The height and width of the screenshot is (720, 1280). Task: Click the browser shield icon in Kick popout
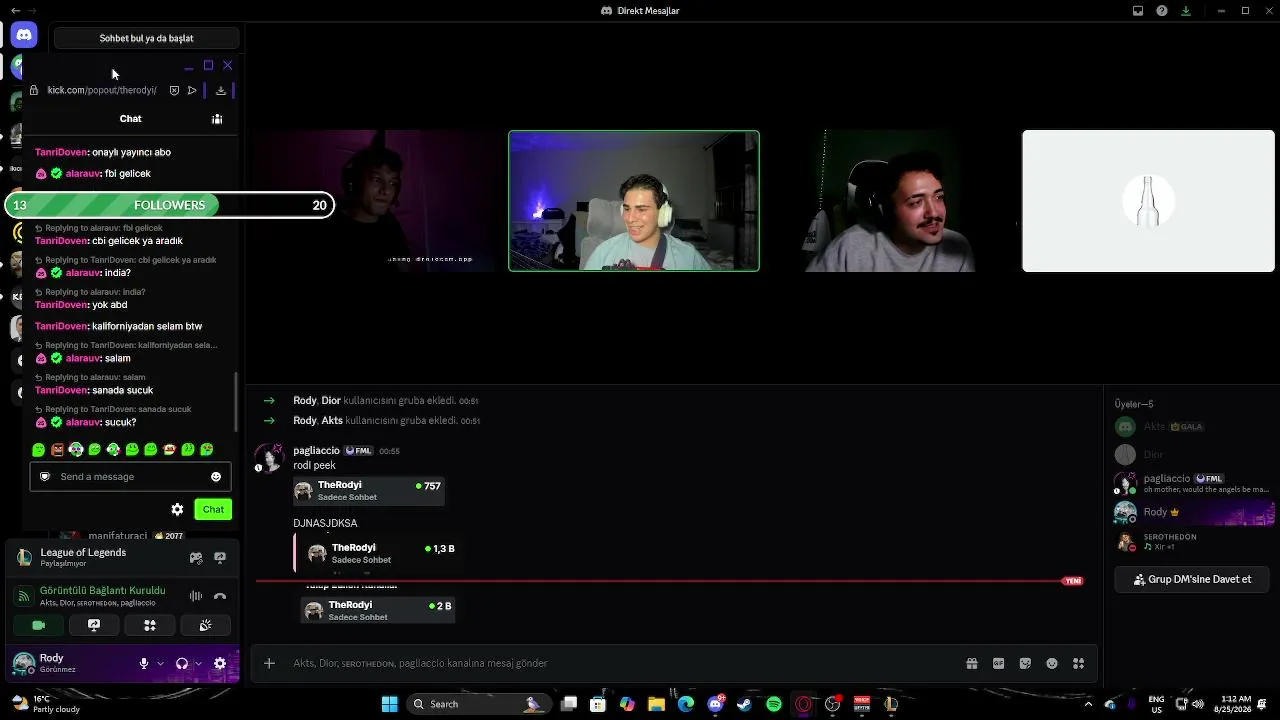174,90
